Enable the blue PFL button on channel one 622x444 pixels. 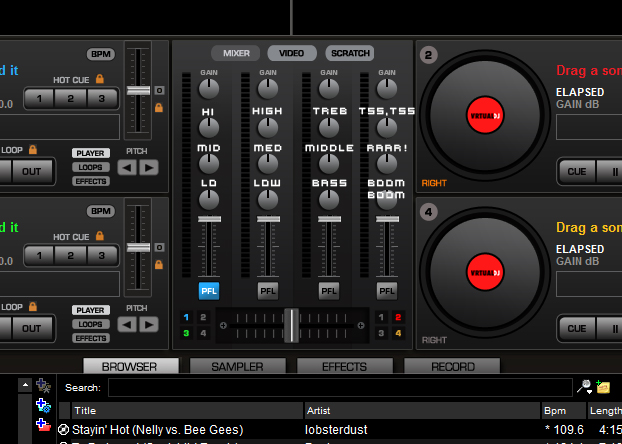click(x=209, y=291)
